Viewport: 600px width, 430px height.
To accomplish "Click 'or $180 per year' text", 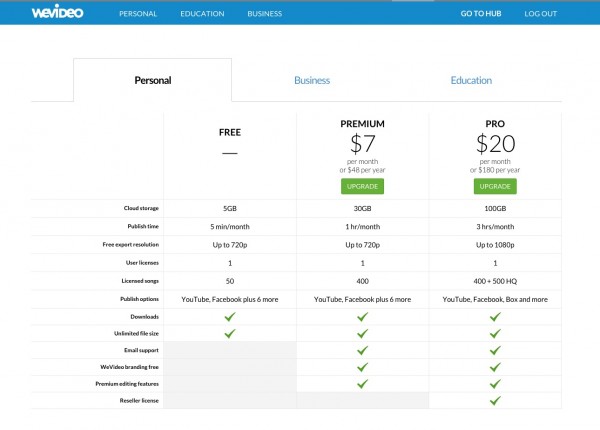I will pos(495,170).
